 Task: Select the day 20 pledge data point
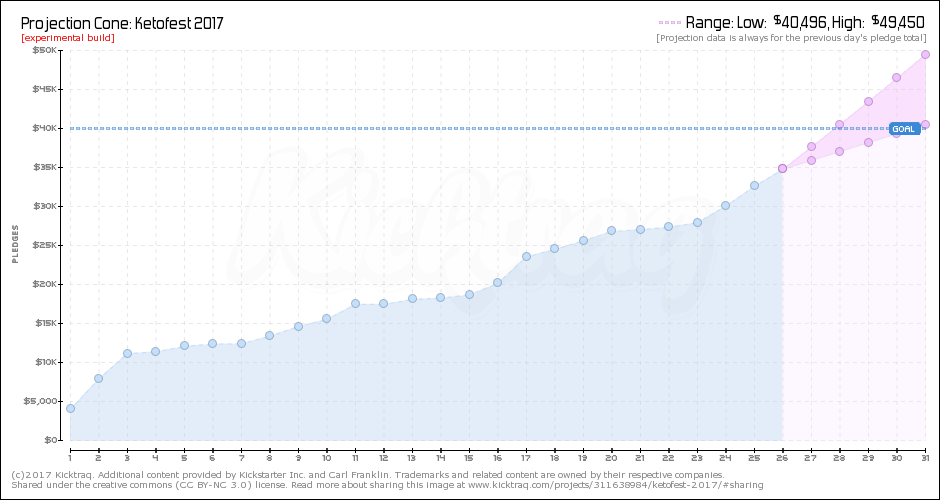coord(611,230)
